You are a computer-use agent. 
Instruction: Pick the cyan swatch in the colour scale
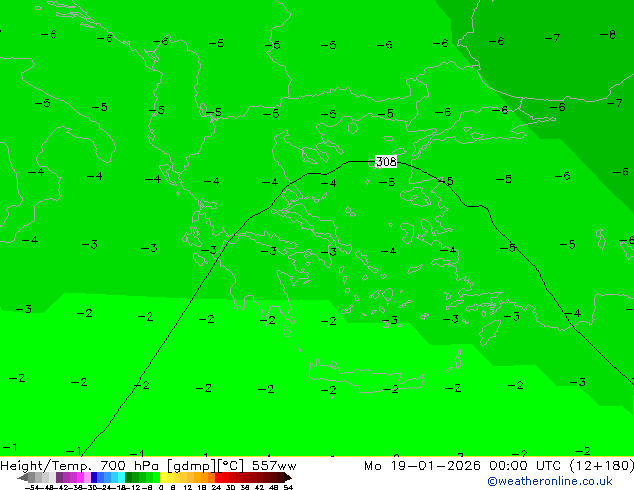tap(121, 477)
